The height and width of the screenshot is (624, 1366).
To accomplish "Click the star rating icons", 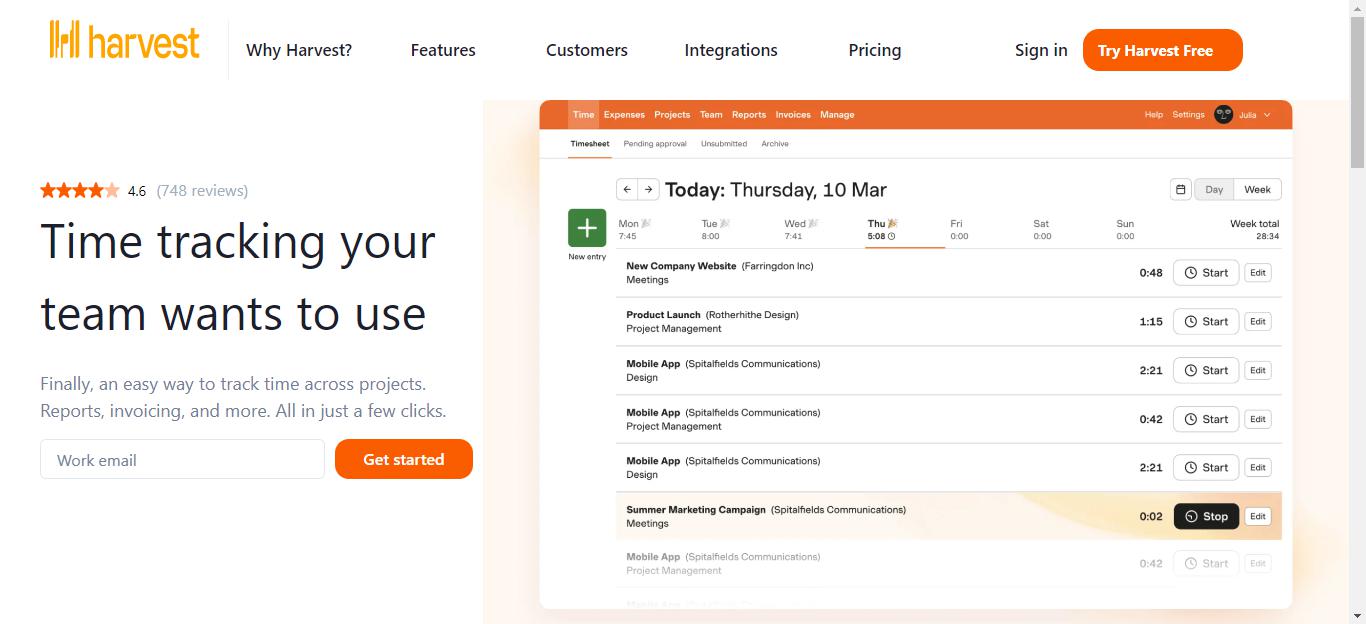I will point(79,190).
